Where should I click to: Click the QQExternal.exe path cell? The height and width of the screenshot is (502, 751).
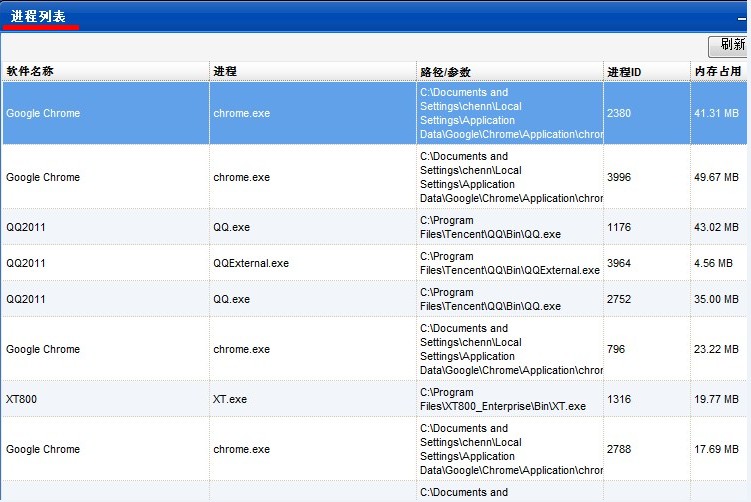[510, 263]
